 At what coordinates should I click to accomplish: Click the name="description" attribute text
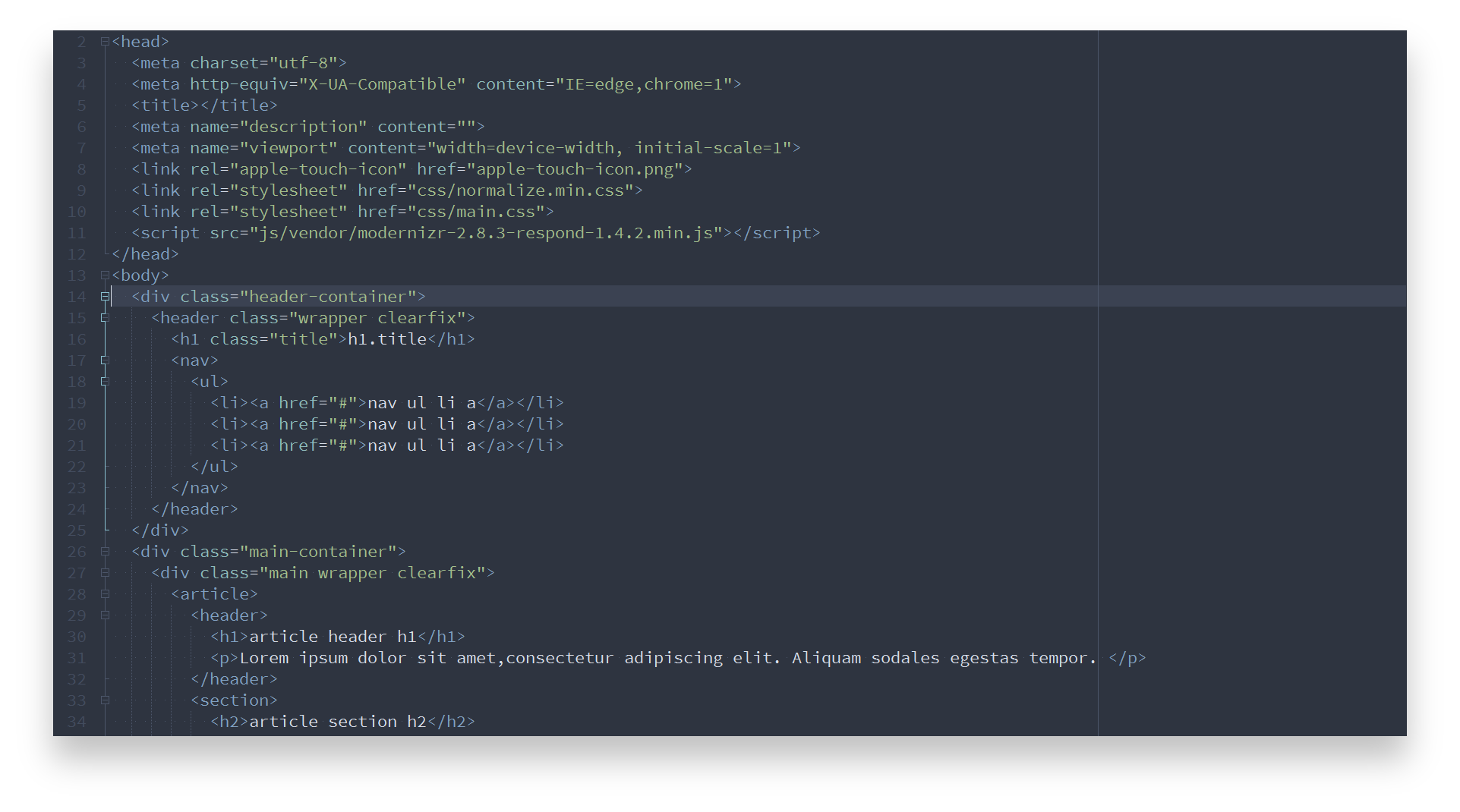(279, 127)
